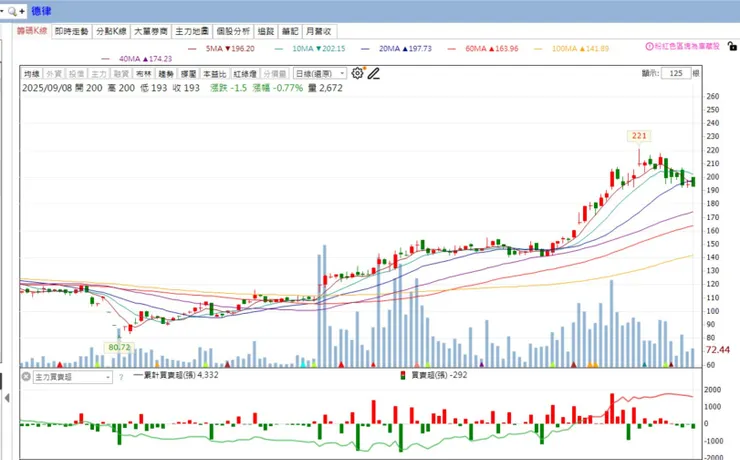This screenshot has width=740, height=460.
Task: Click the pink info circle icon
Action: (649, 46)
